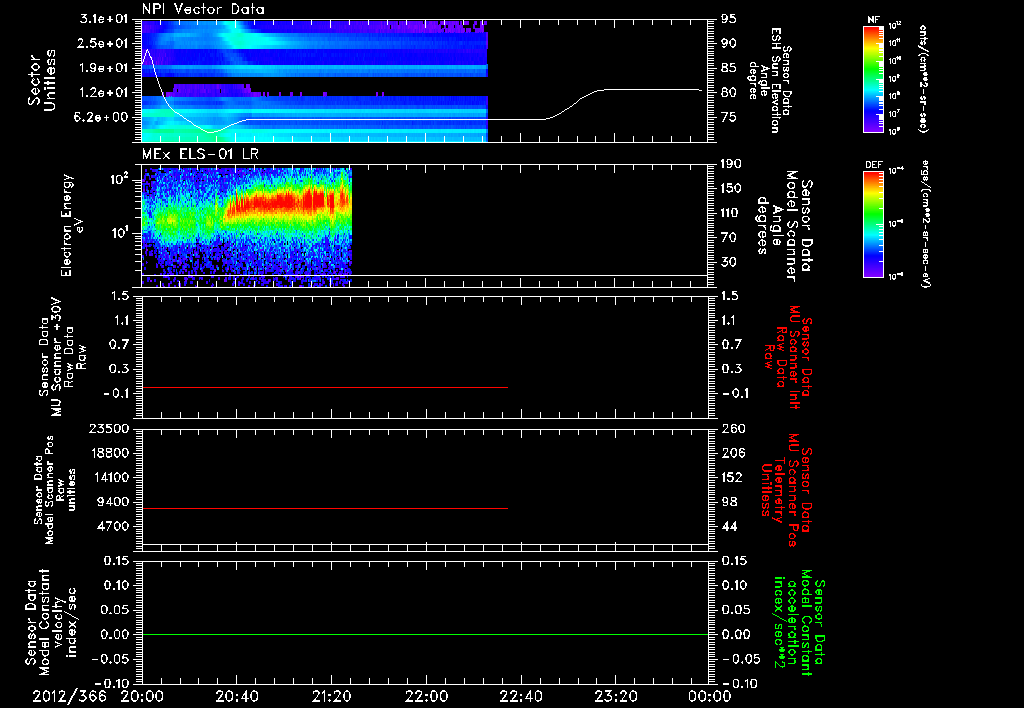The height and width of the screenshot is (708, 1024).
Task: Click the 22:40 time axis label
Action: point(520,696)
